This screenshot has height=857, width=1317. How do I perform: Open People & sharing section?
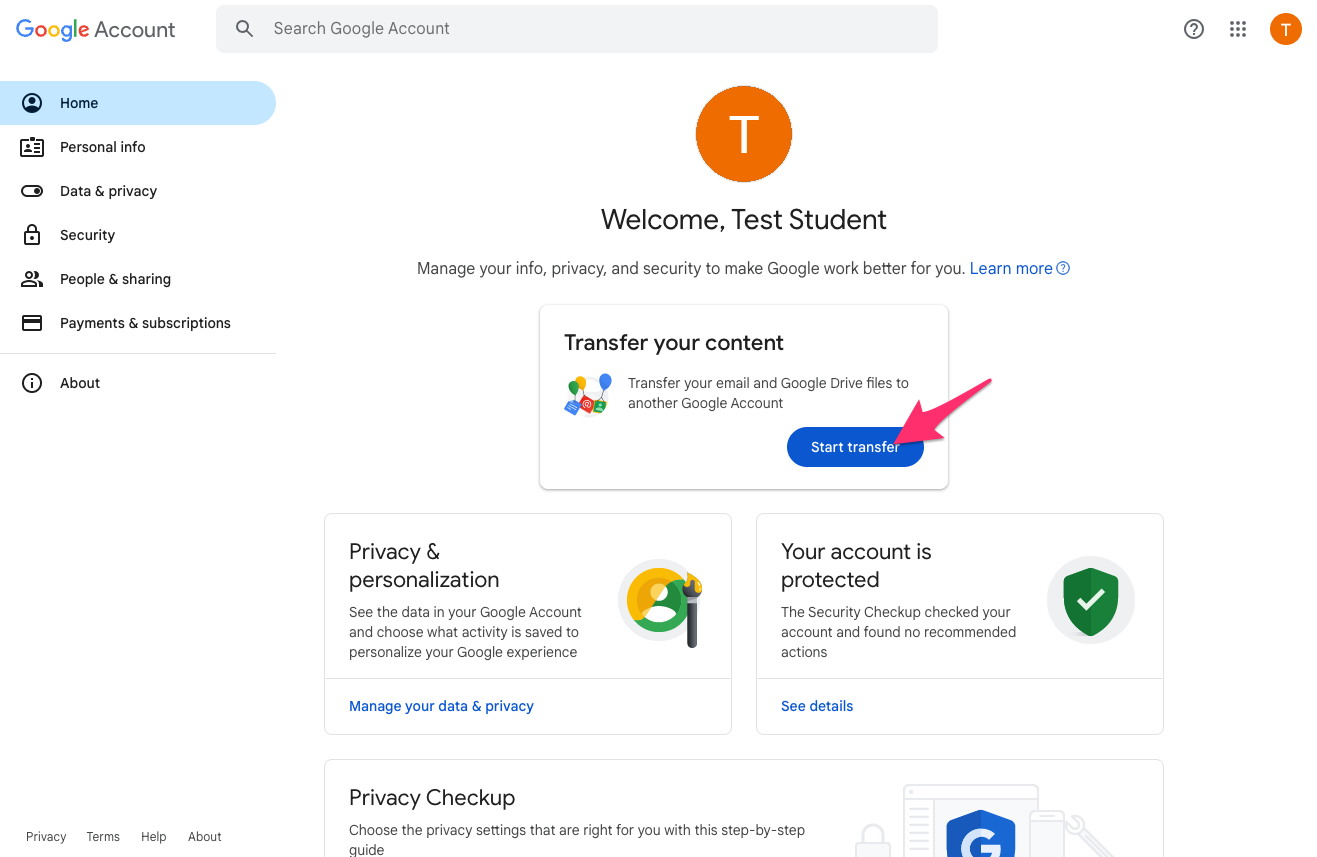(138, 279)
